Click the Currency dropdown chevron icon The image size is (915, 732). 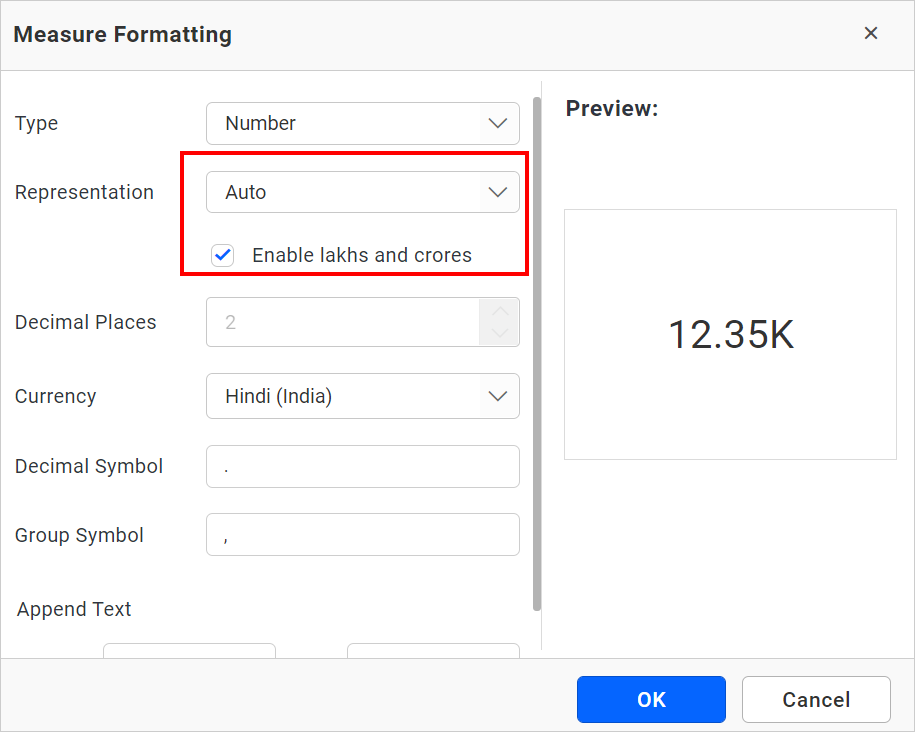[x=497, y=396]
